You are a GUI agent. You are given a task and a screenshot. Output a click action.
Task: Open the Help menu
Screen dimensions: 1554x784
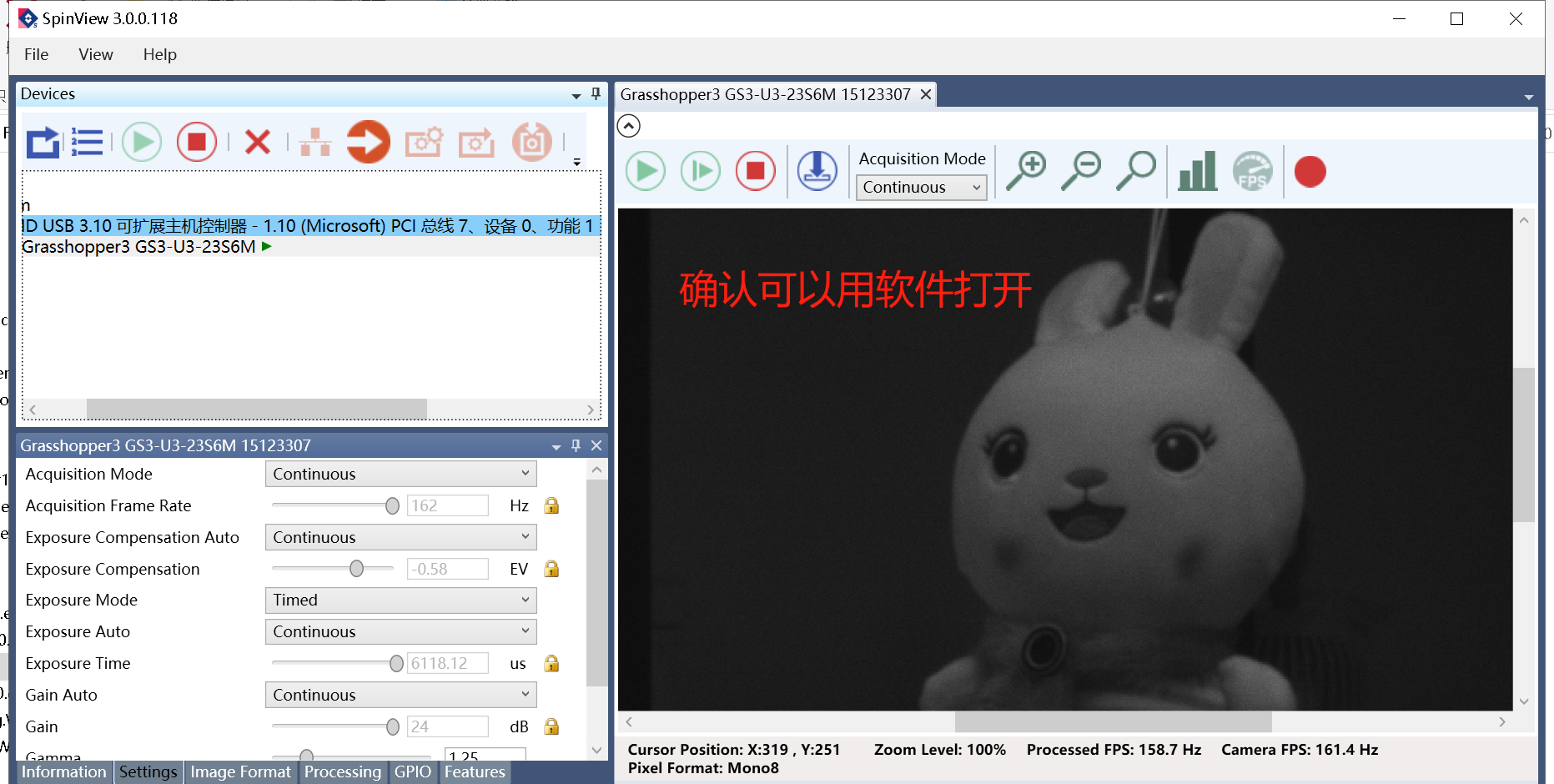tap(159, 54)
